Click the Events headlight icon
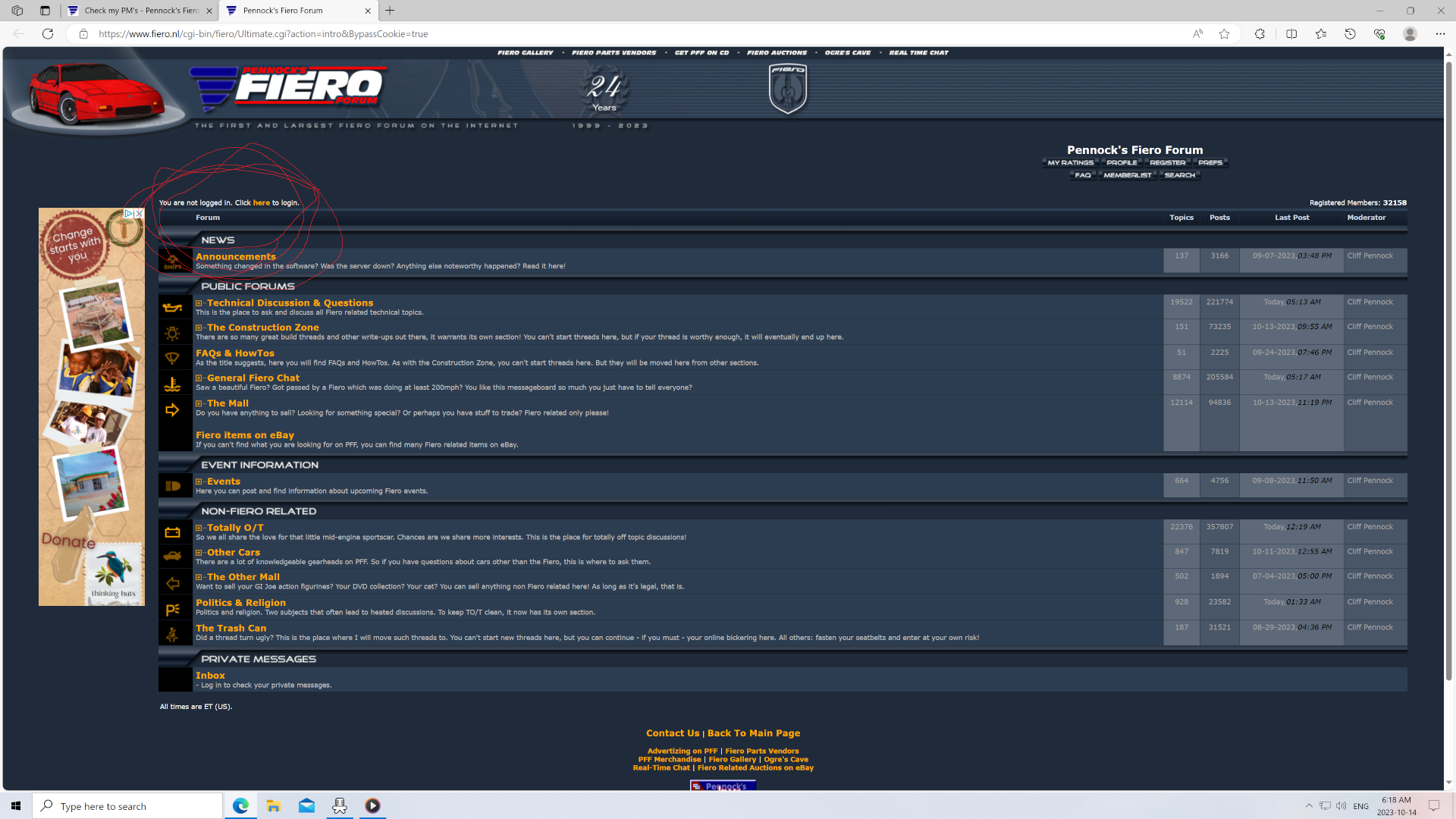 point(173,486)
